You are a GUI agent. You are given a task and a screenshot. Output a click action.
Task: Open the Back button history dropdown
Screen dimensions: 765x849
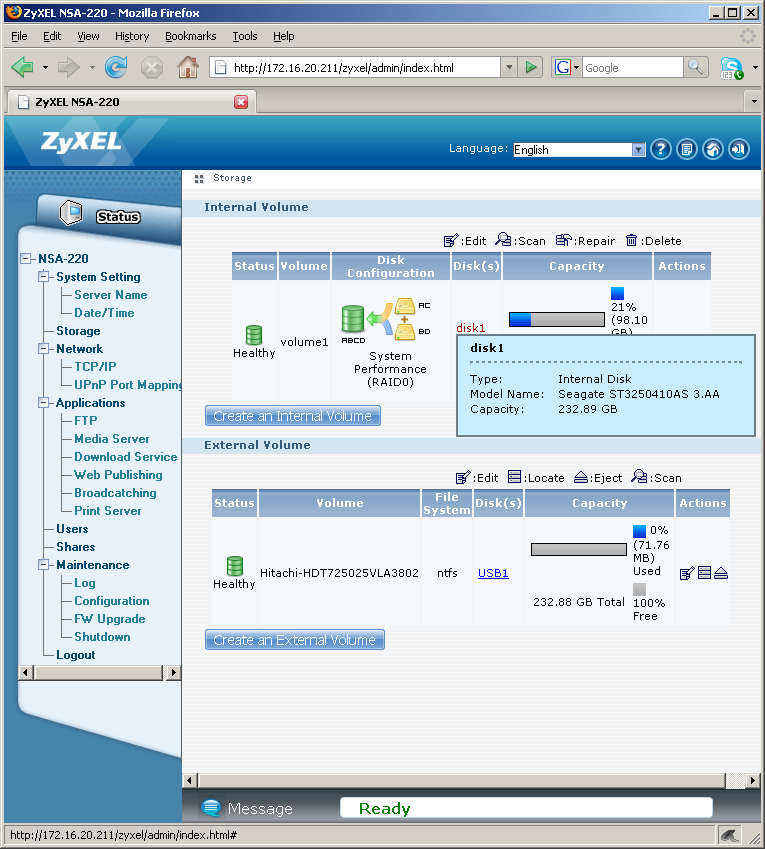click(45, 68)
